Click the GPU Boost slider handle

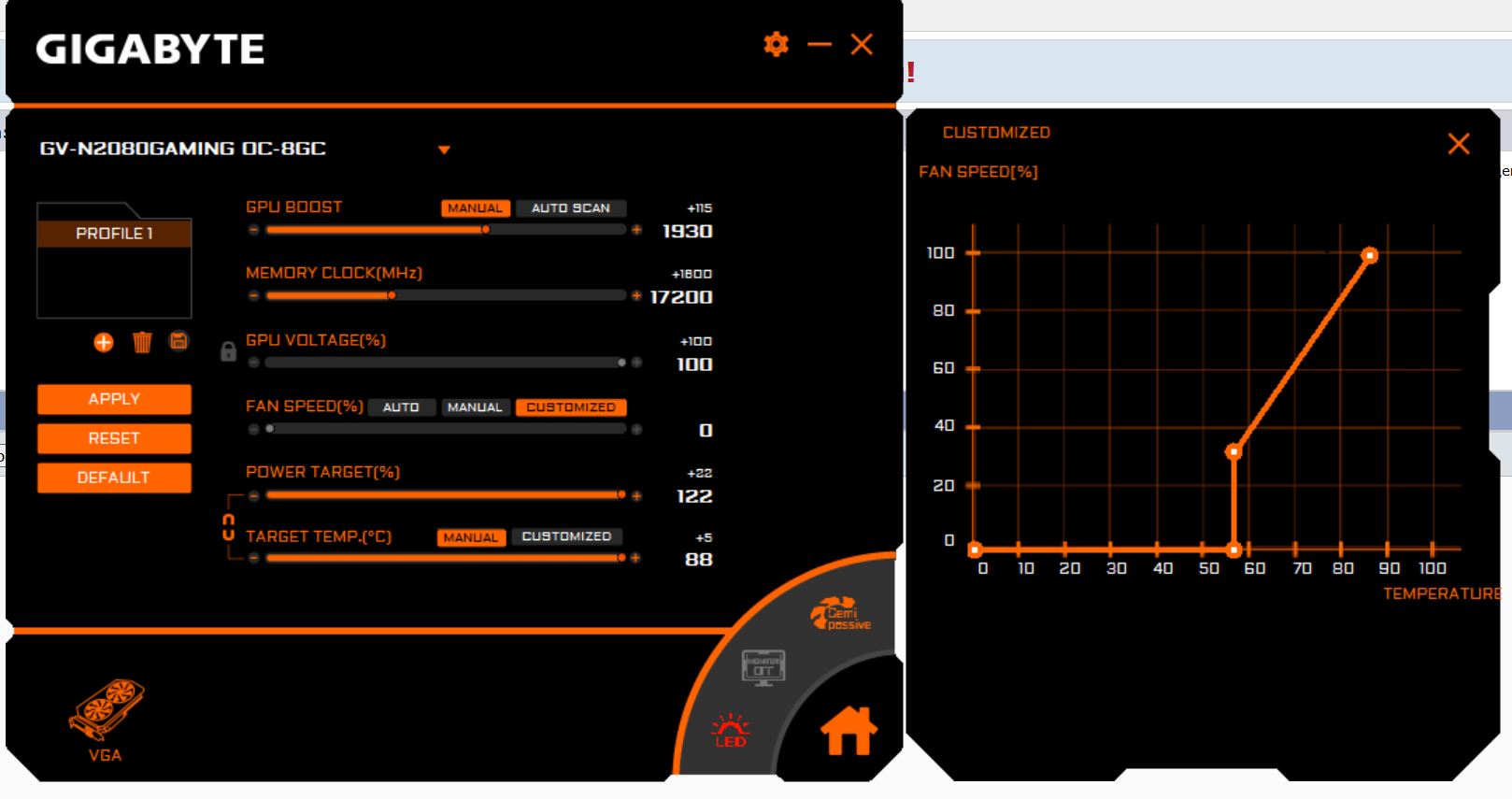coord(485,230)
